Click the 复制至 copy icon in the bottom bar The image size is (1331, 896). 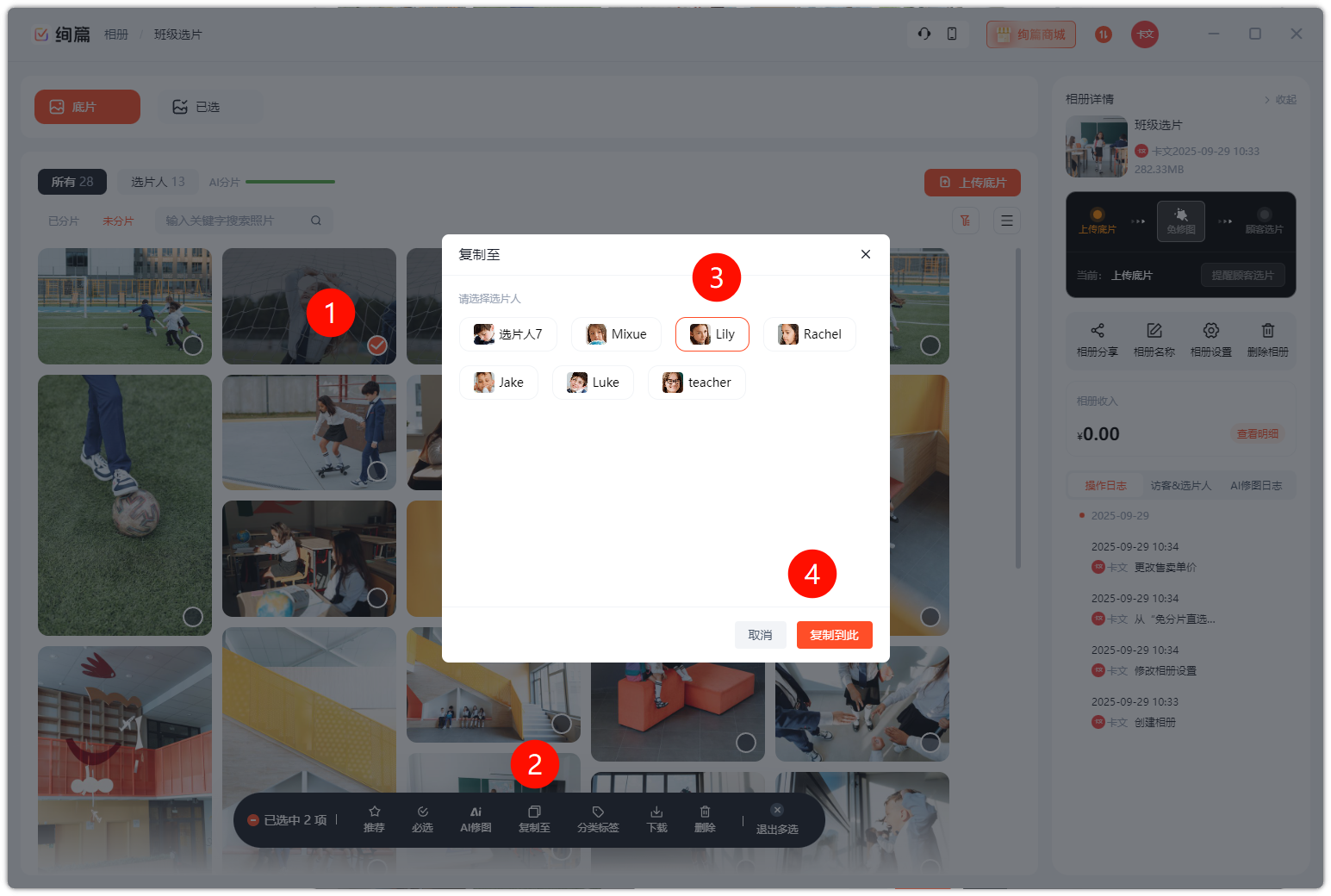pyautogui.click(x=534, y=812)
